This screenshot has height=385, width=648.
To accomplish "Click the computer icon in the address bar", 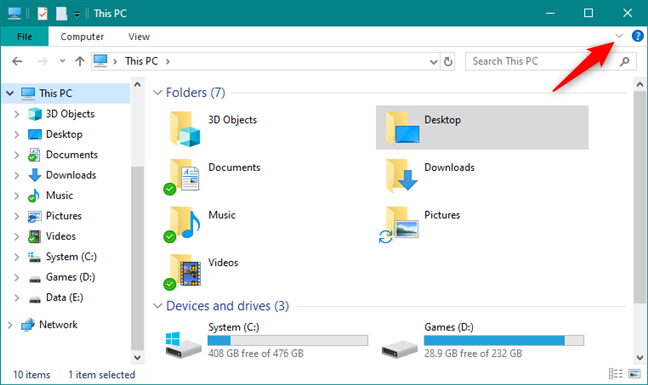I will coord(100,61).
